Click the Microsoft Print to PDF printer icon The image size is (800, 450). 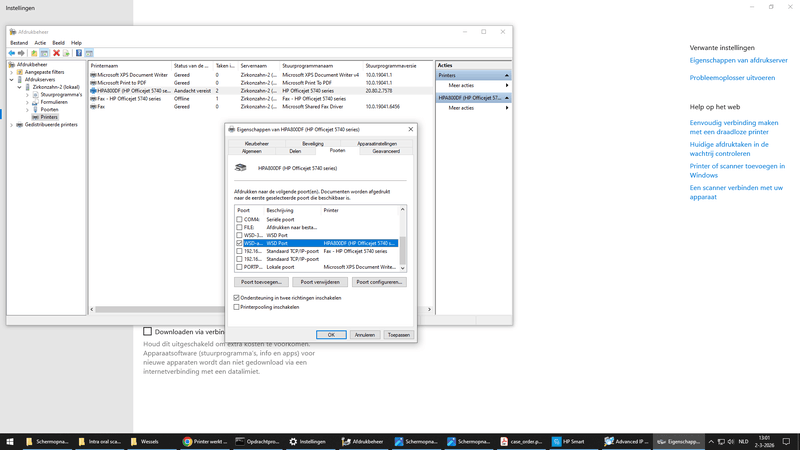[93, 83]
